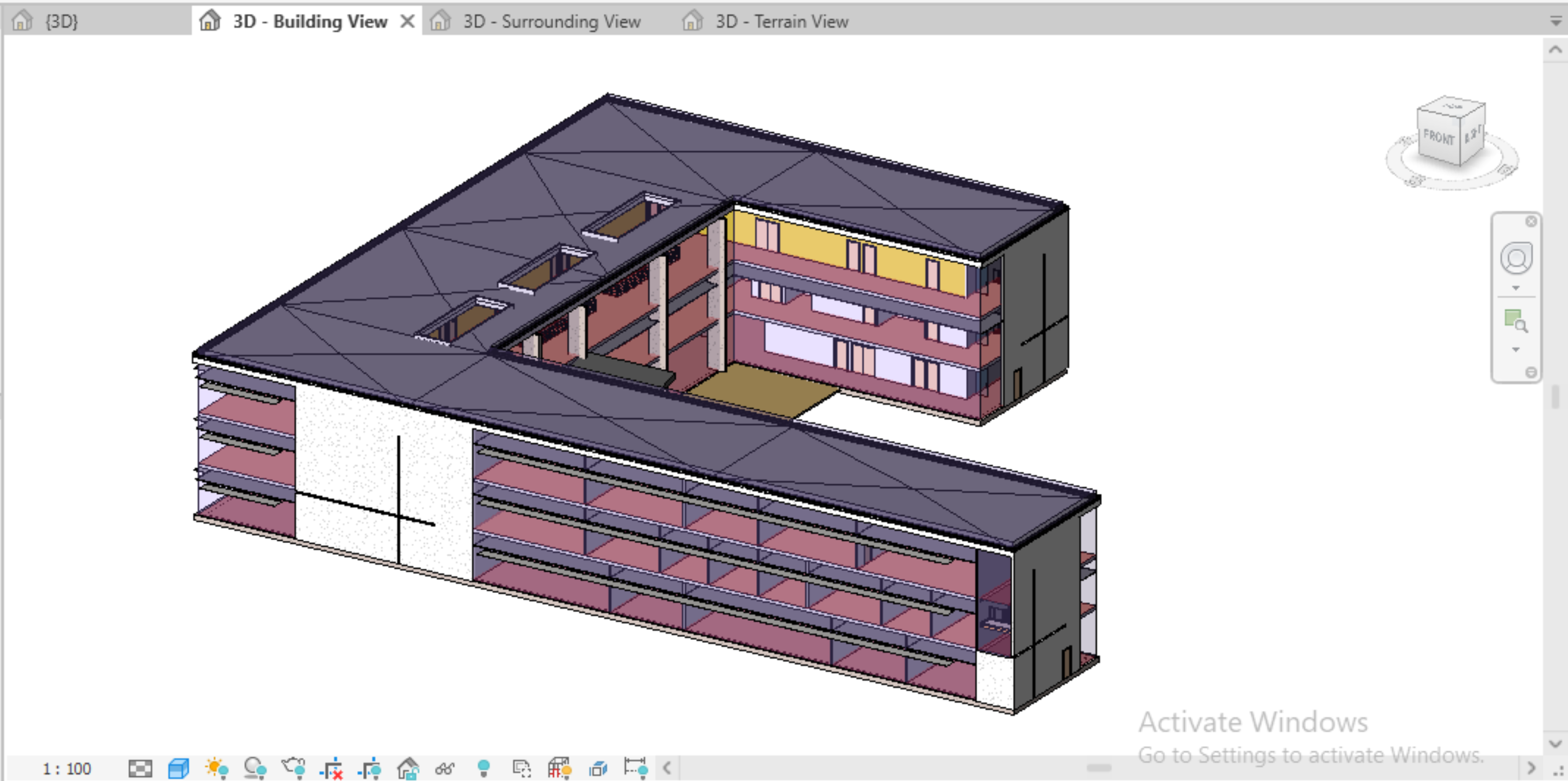The width and height of the screenshot is (1568, 781).
Task: Reveal hidden elements with the lightbulb icon
Action: [x=484, y=768]
